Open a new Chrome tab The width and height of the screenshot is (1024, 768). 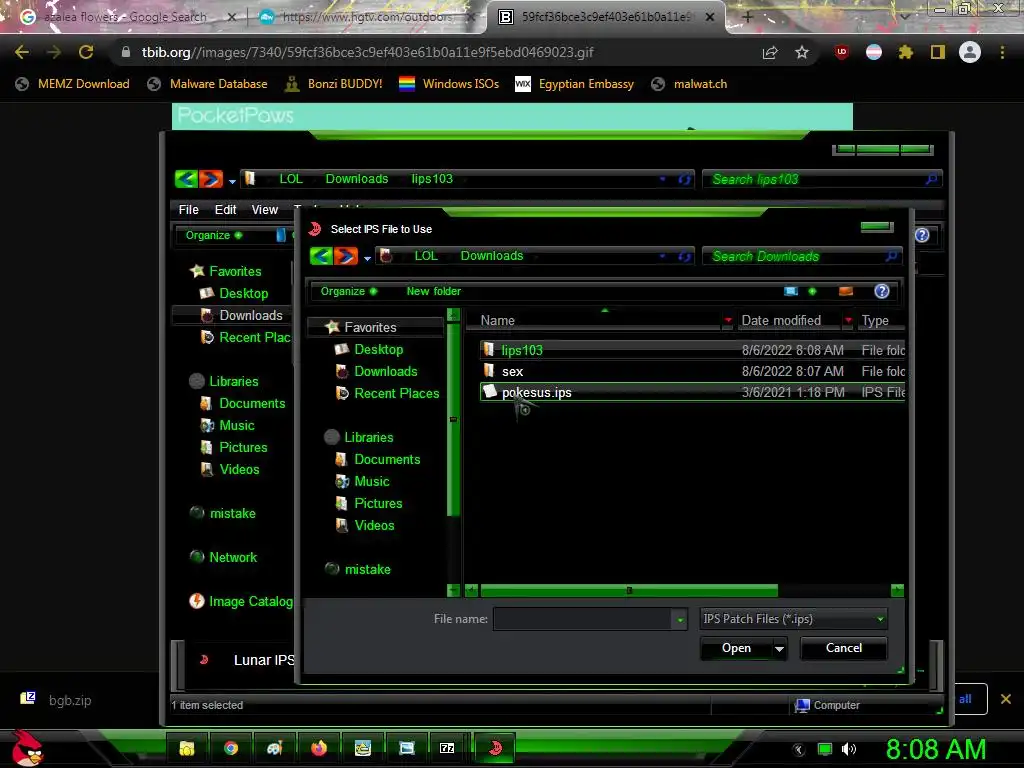(748, 17)
